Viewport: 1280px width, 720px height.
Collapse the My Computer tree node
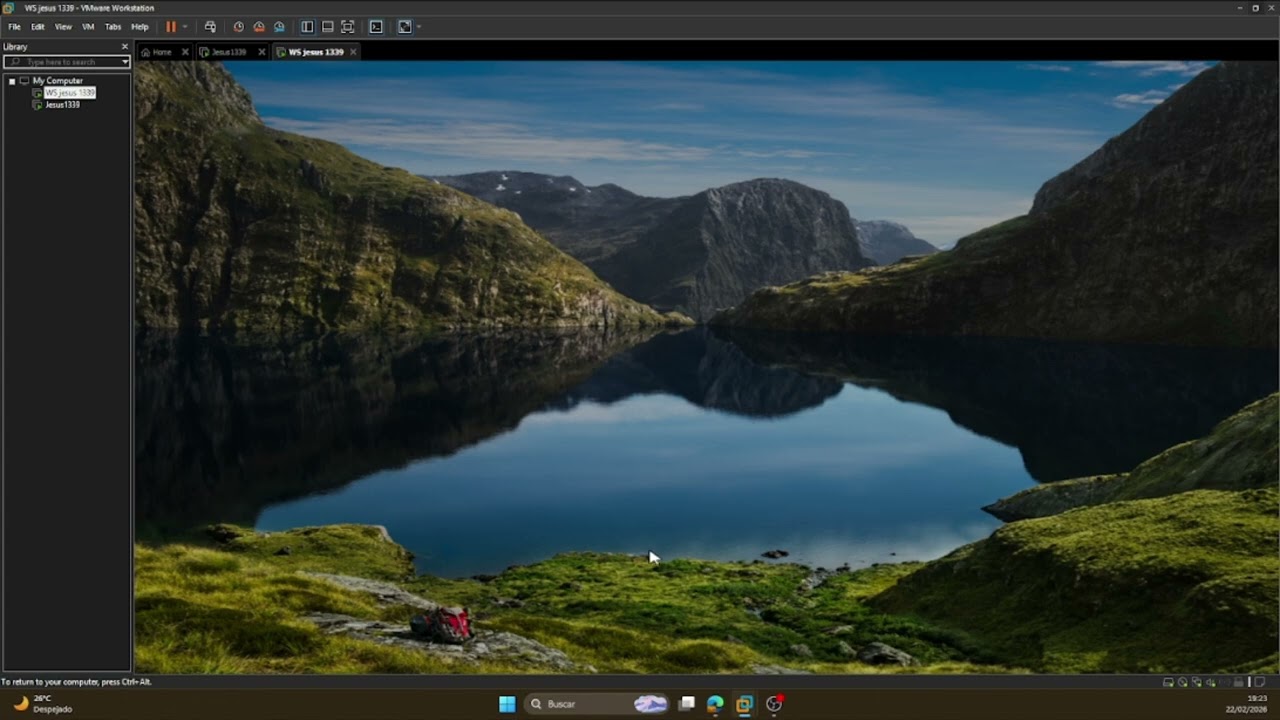[x=11, y=81]
